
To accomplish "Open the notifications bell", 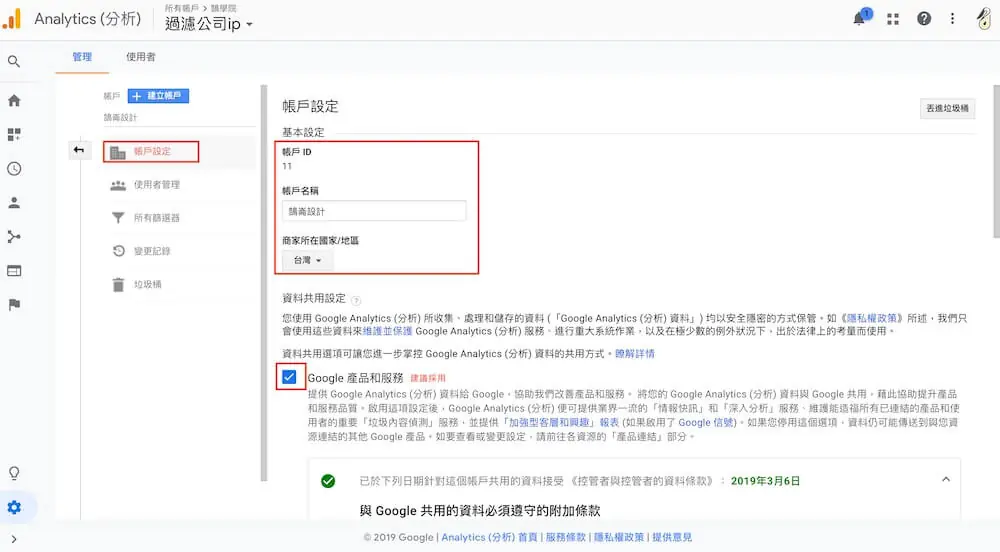I will [860, 18].
